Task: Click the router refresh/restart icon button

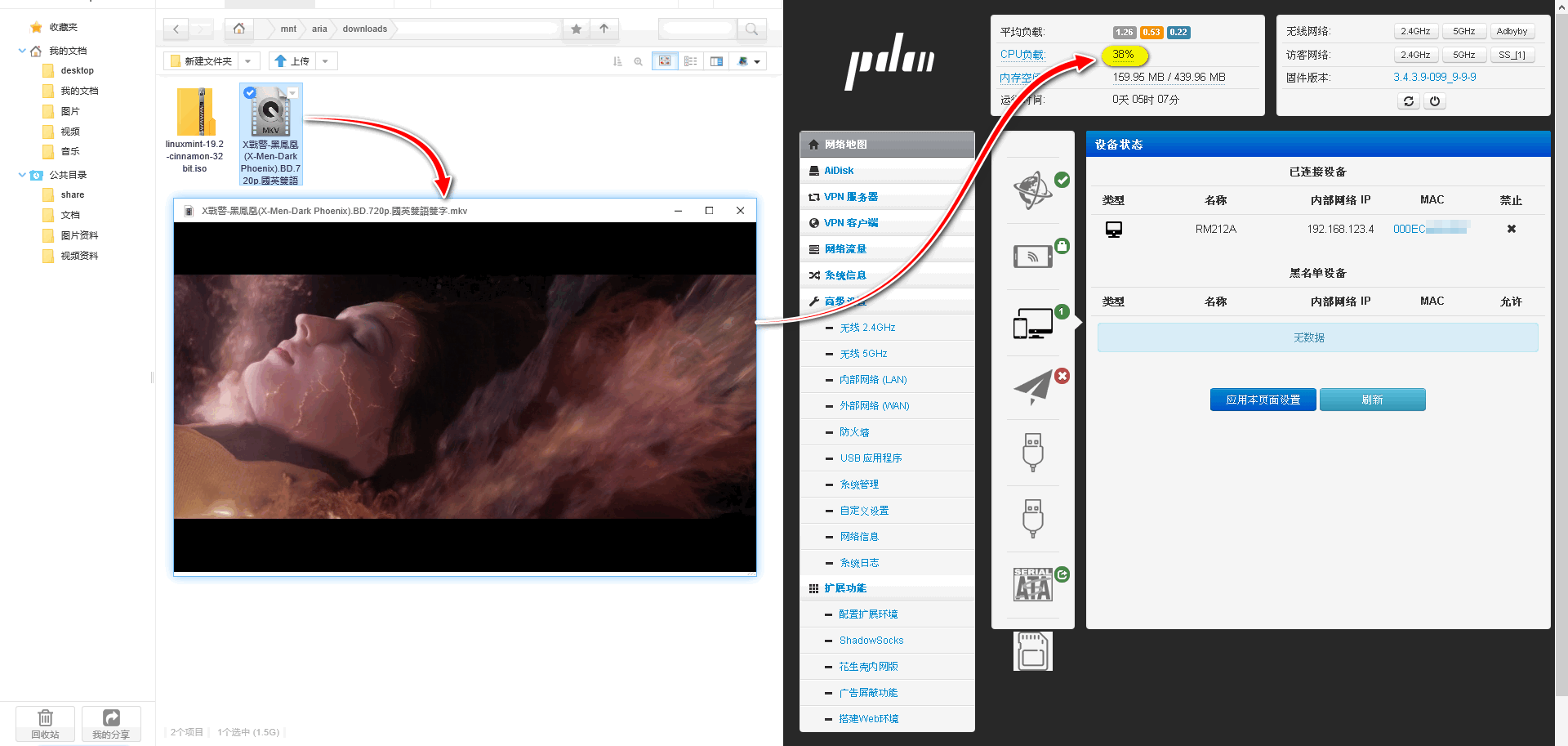Action: pyautogui.click(x=1409, y=101)
